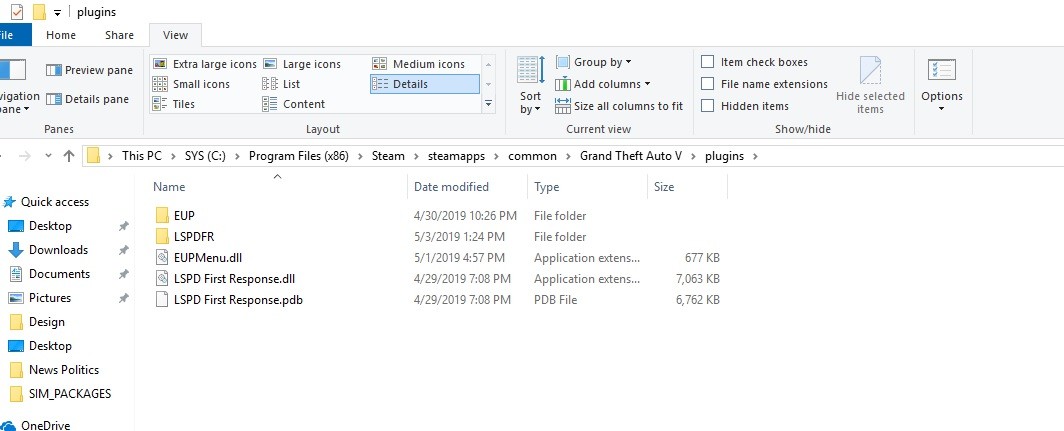This screenshot has height=431, width=1064.
Task: Expand chevron after plugins breadcrumb
Action: [755, 156]
